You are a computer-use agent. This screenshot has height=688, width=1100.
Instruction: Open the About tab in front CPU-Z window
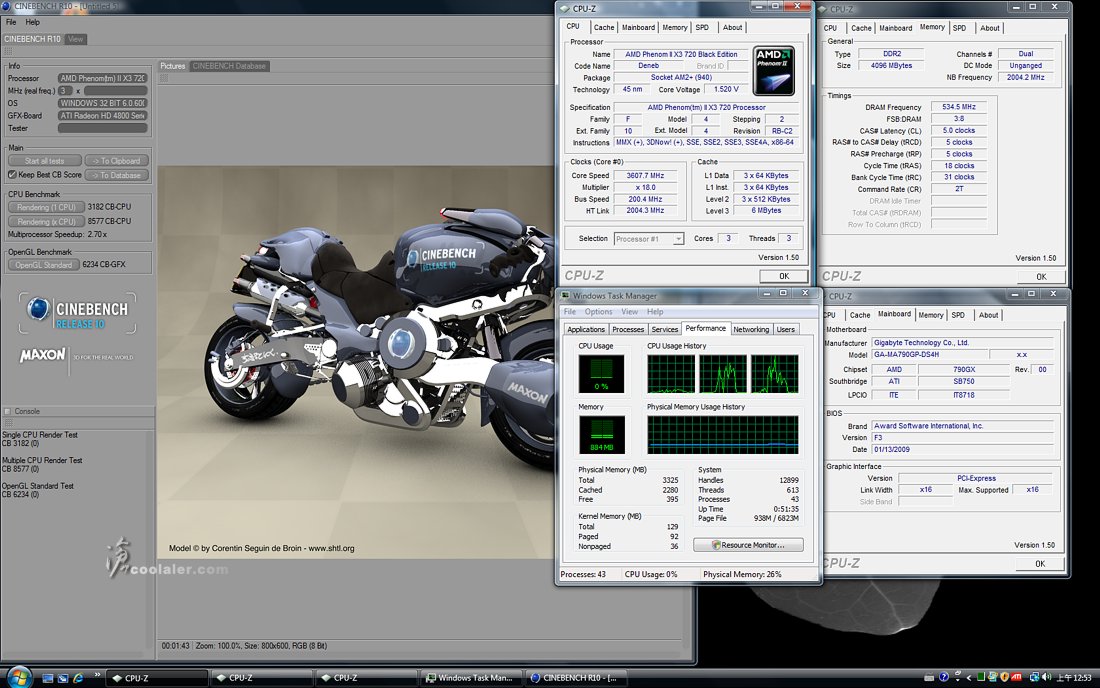[x=732, y=27]
